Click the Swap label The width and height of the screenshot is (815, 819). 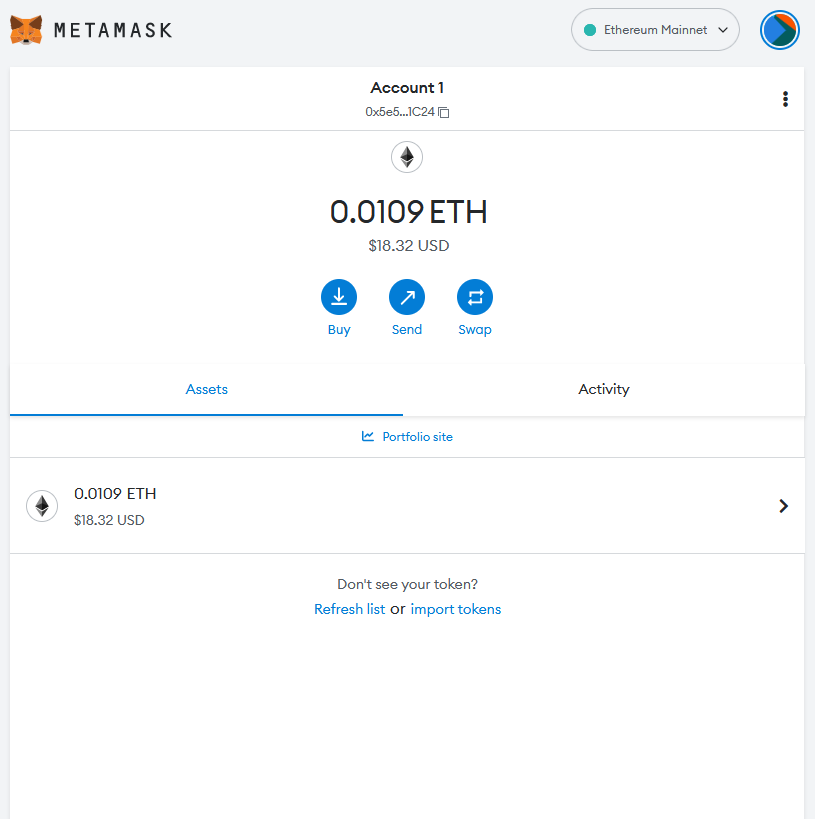475,330
